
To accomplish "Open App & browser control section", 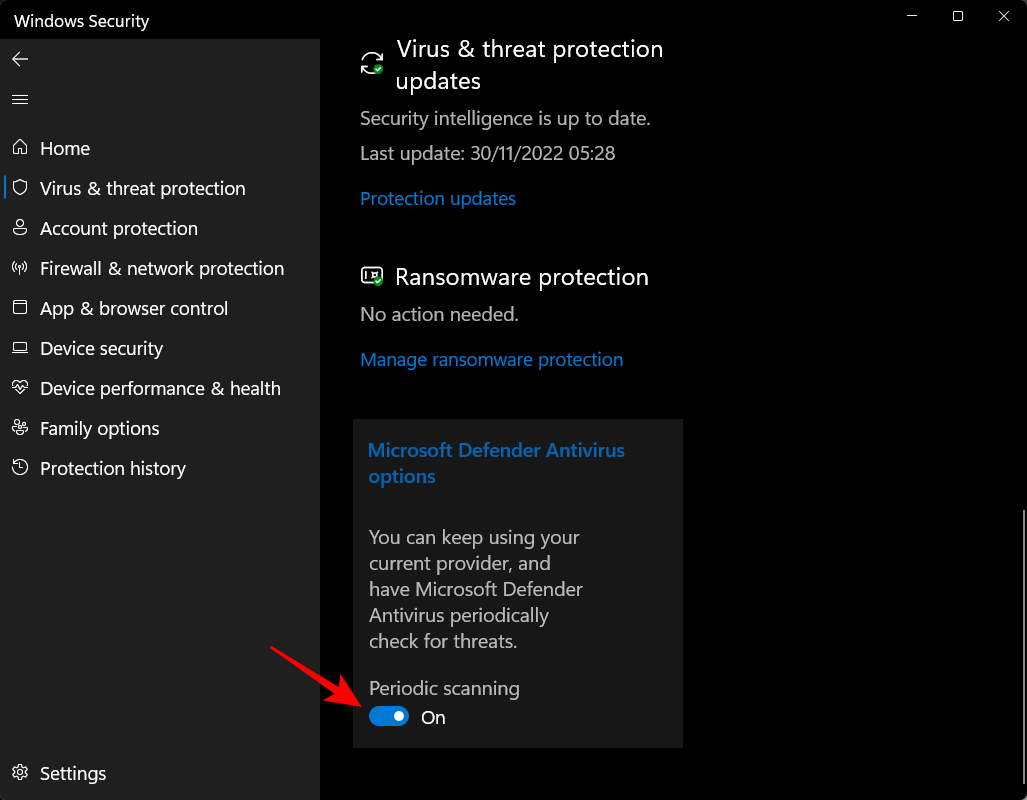I will pos(134,308).
